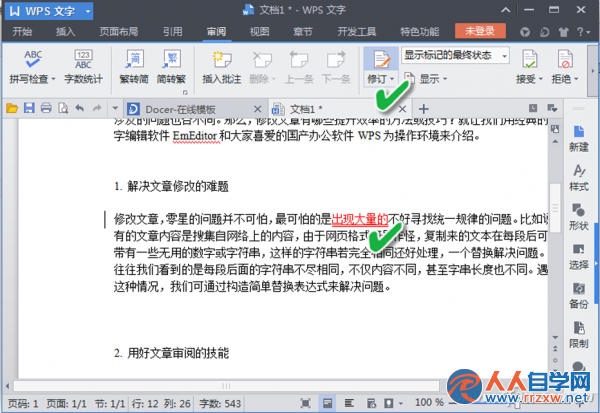Open file with the folder icon
600x413 pixels.
[x=12, y=109]
